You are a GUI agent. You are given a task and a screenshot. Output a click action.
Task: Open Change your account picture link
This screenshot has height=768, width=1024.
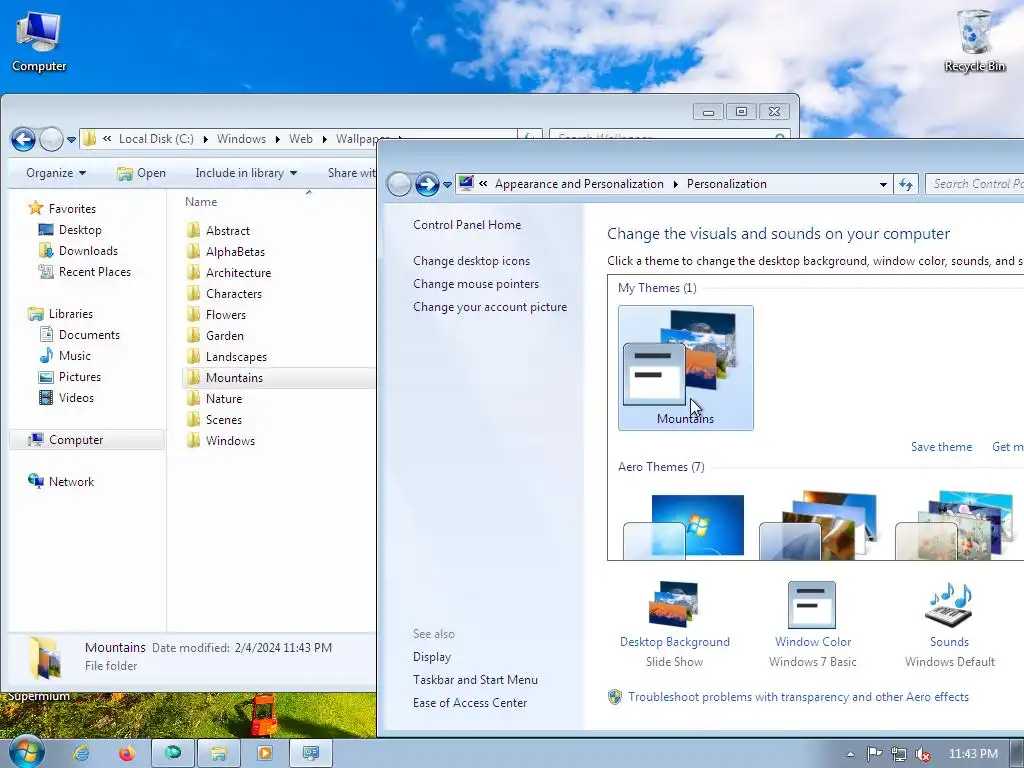(x=490, y=307)
